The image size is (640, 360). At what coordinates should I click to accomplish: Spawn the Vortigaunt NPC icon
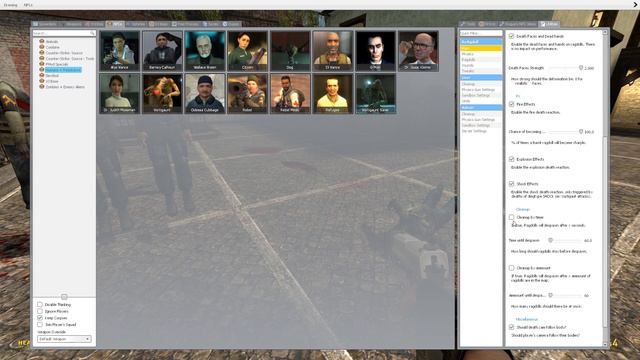(162, 93)
